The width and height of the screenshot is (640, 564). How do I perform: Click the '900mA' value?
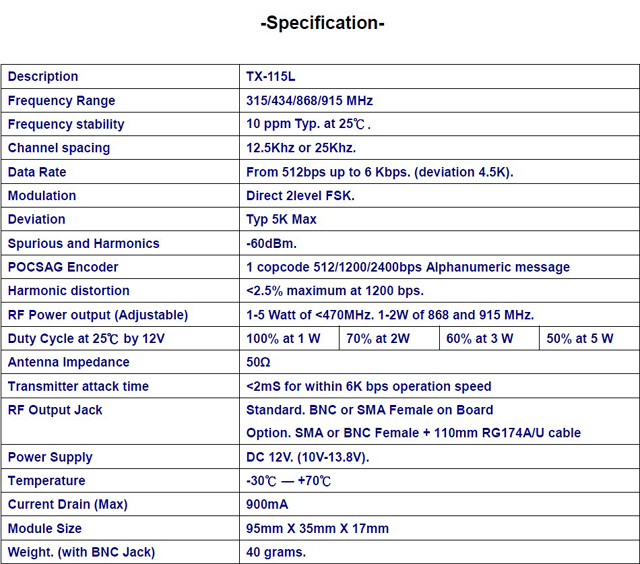(267, 505)
